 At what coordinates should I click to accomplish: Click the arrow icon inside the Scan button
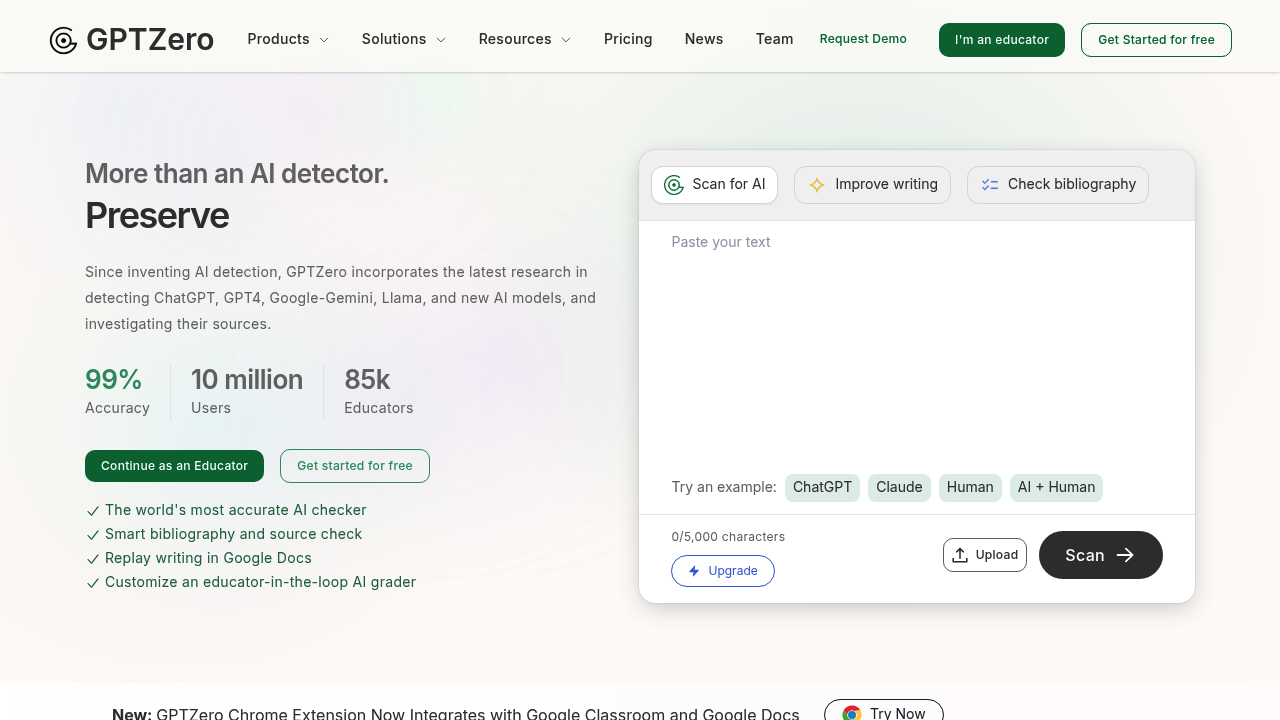click(1126, 555)
